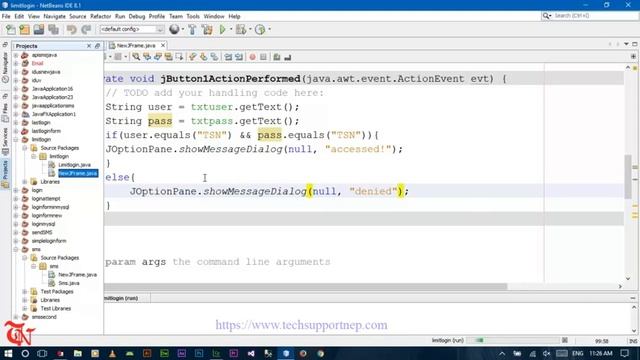The image size is (640, 360).
Task: Click the Open Project toolbar icon
Action: 39,29
